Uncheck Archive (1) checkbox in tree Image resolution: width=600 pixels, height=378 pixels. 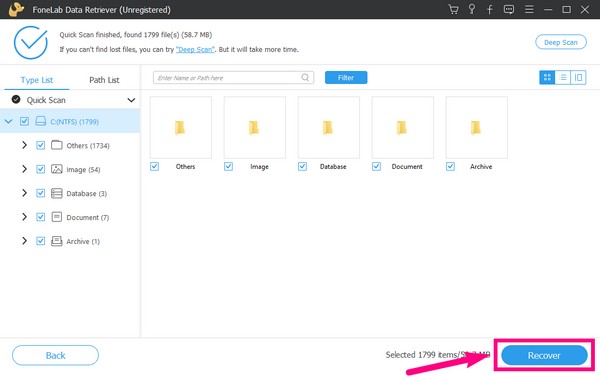click(40, 241)
